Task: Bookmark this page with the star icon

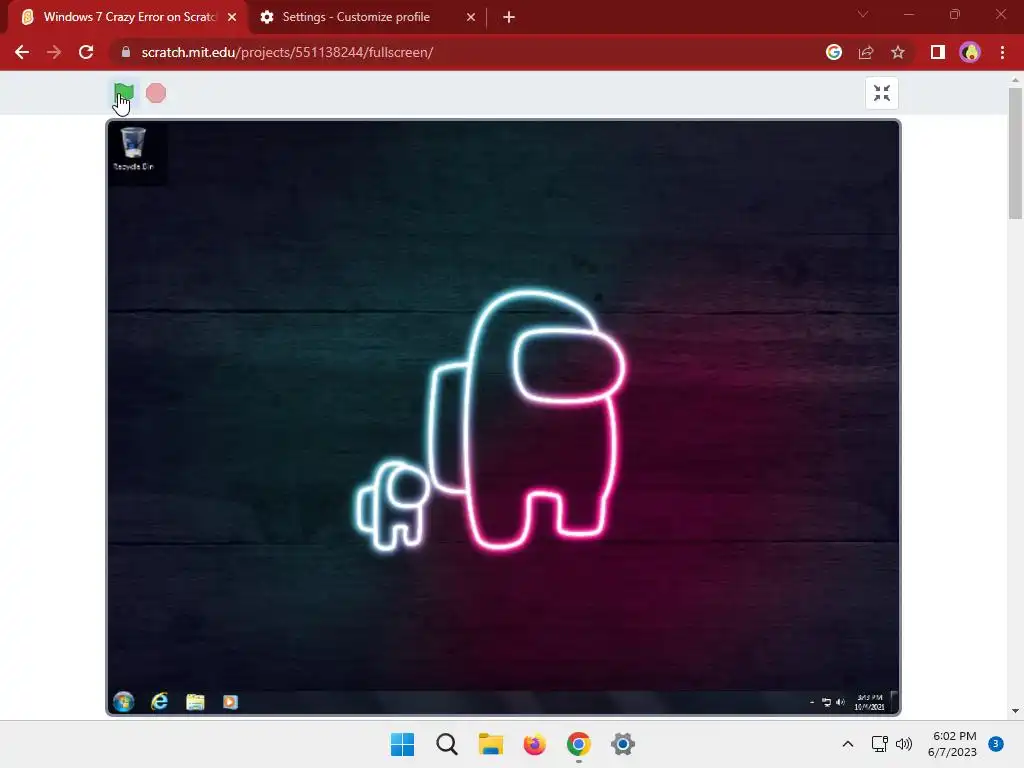Action: tap(898, 52)
